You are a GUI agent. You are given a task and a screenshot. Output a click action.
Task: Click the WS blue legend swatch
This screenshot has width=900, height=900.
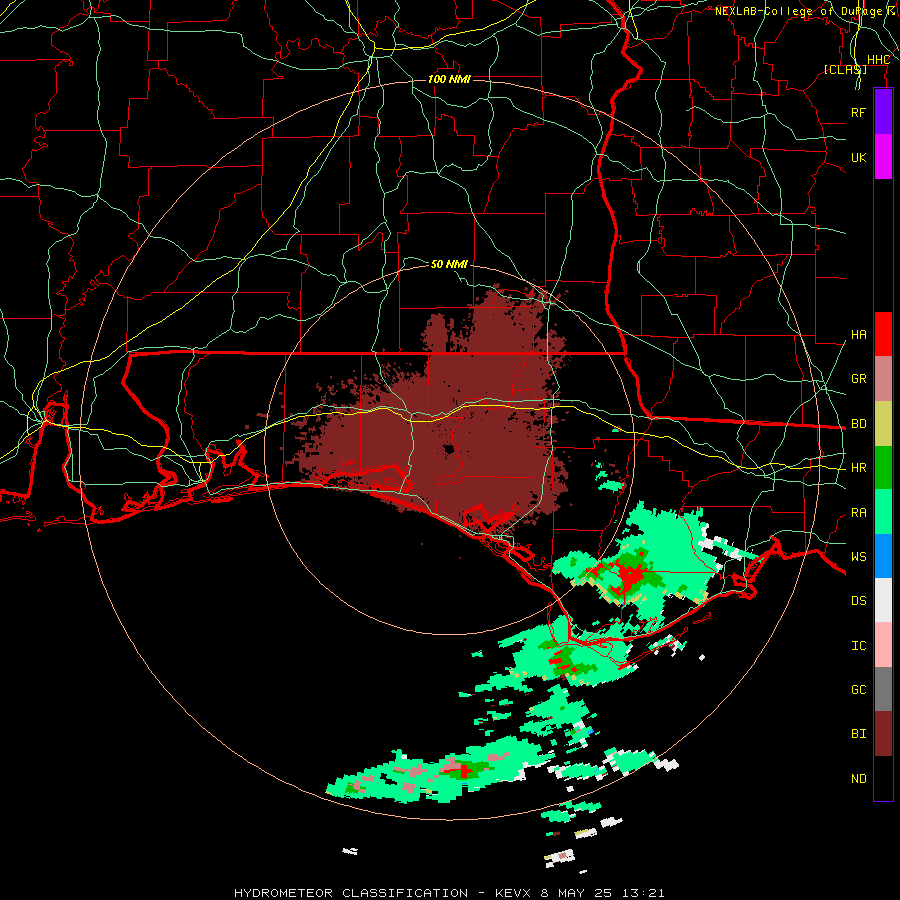click(x=883, y=556)
